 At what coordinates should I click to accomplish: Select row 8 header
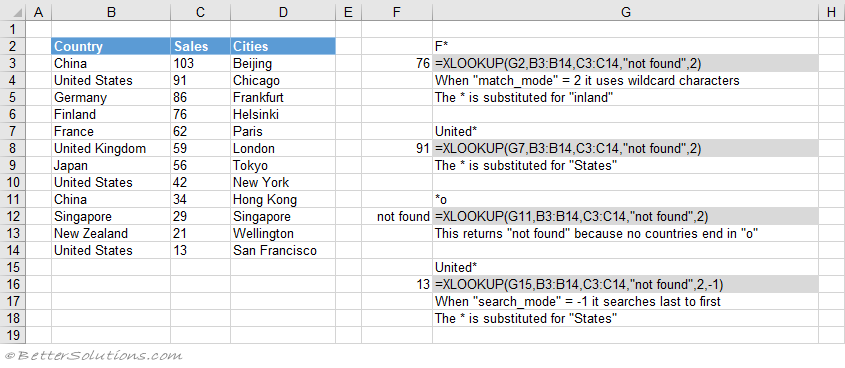12,149
